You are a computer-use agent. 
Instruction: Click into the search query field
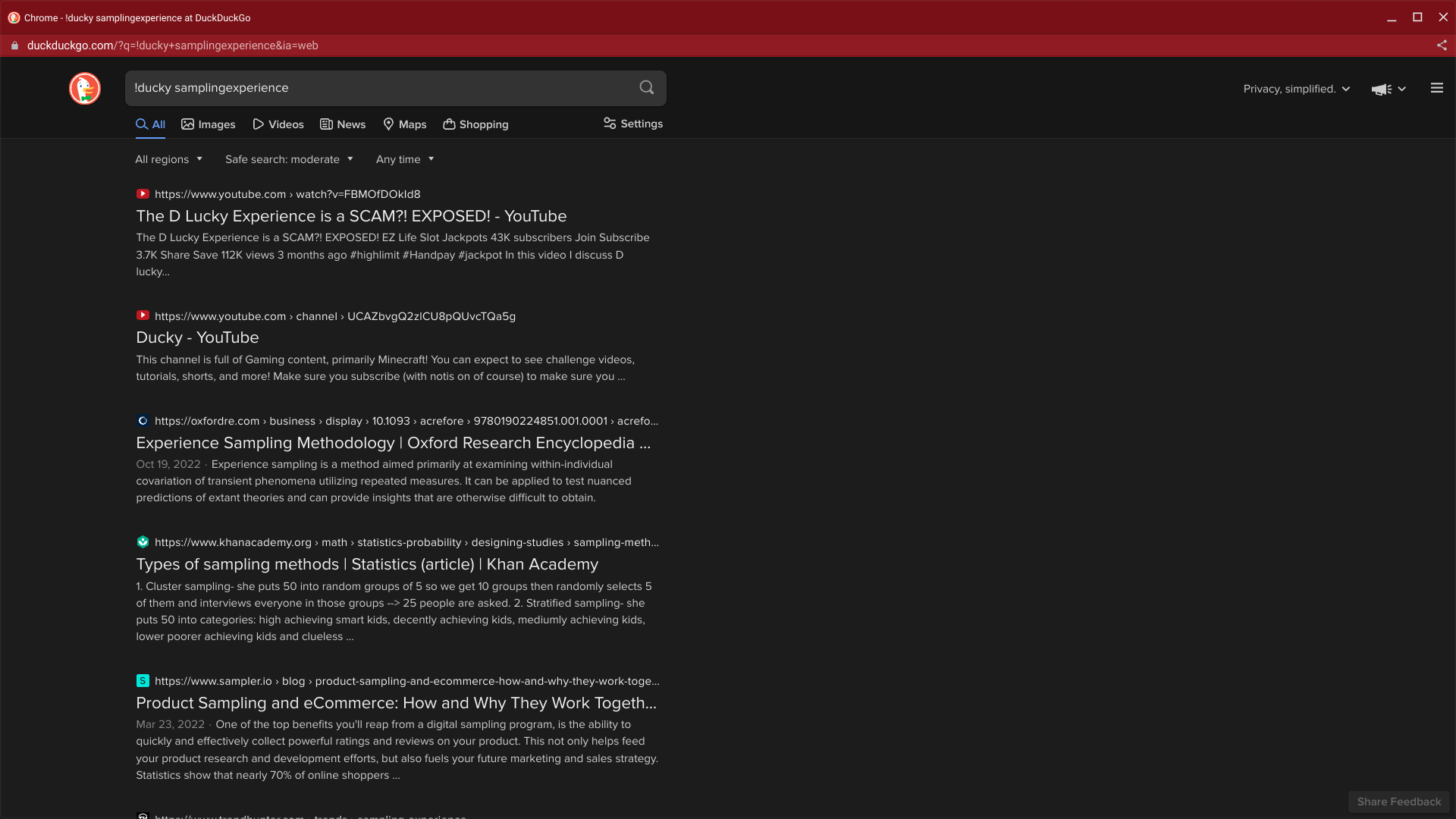[379, 88]
